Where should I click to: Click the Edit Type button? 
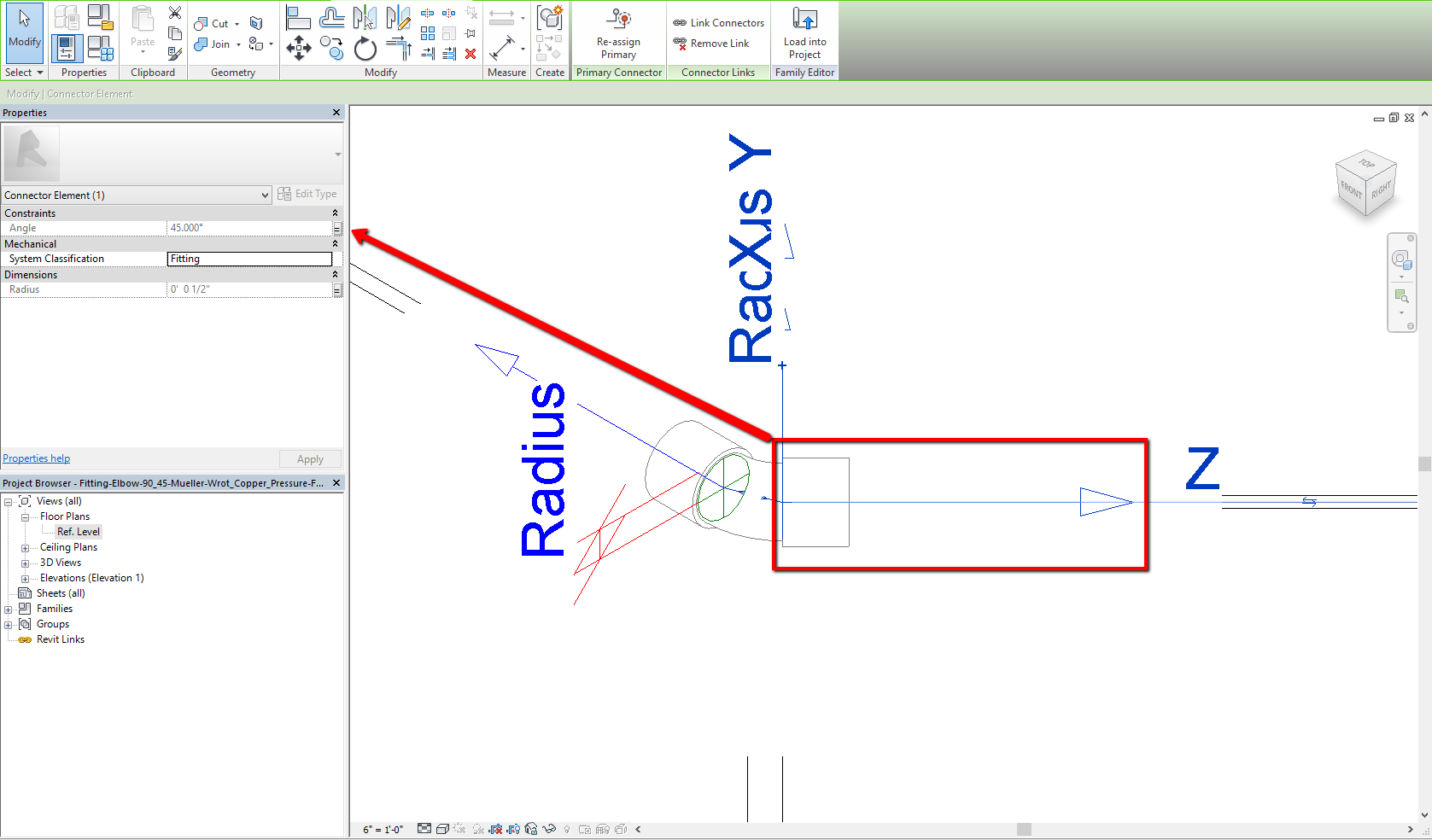pos(307,194)
